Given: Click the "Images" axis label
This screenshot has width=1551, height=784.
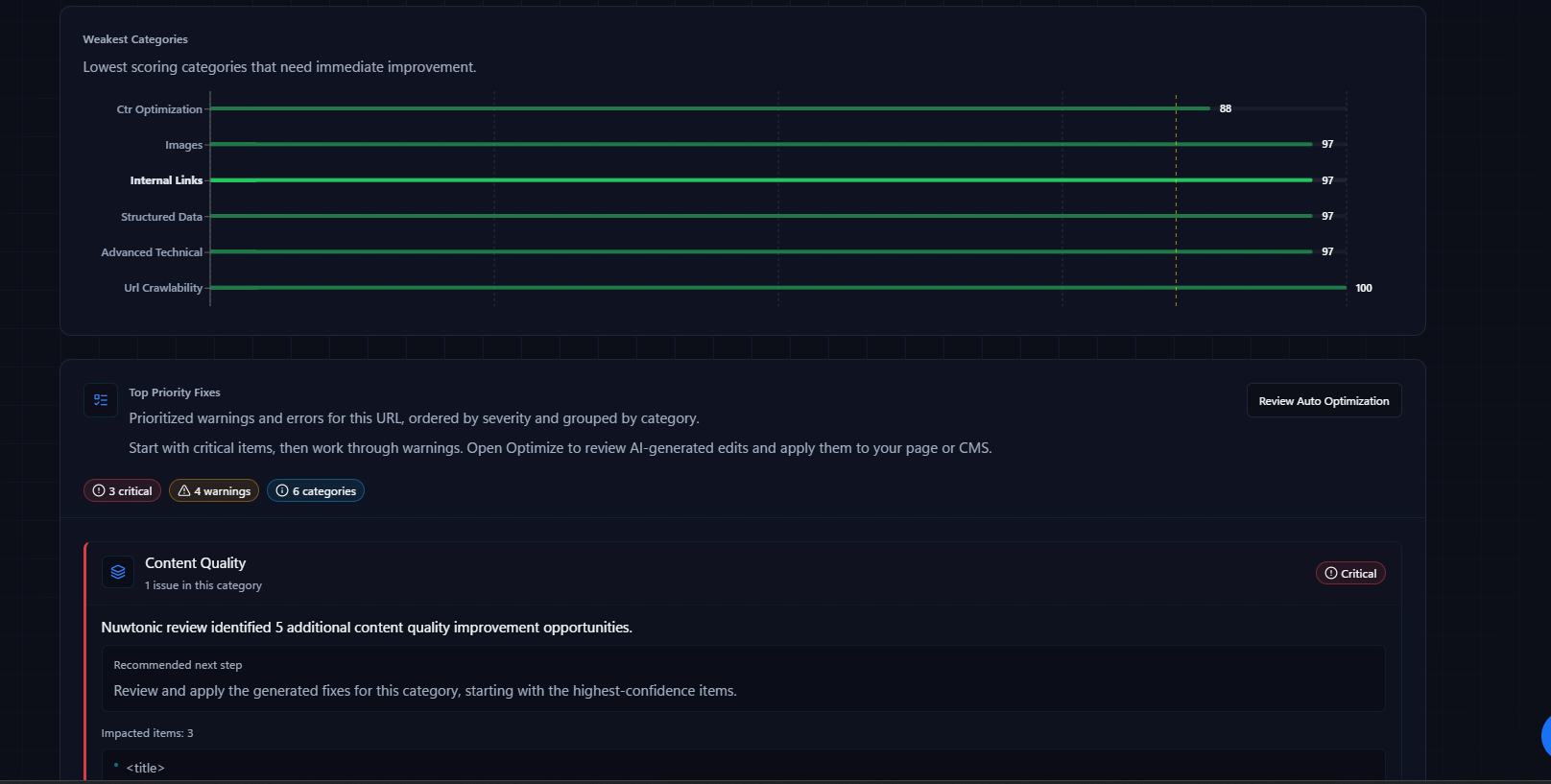Looking at the screenshot, I should (x=183, y=145).
